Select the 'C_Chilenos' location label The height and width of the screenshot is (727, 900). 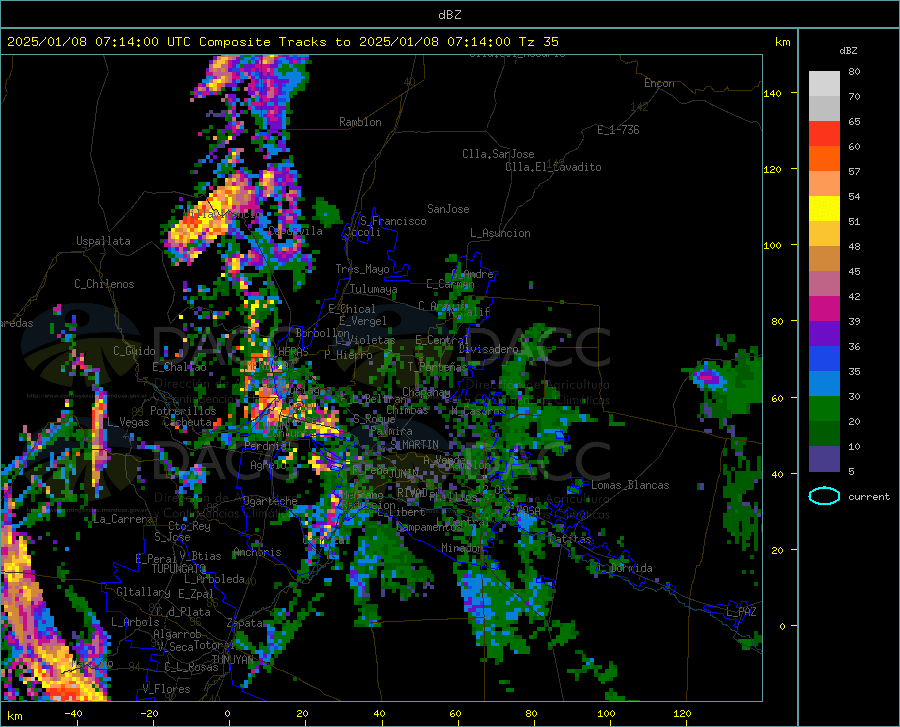[104, 284]
